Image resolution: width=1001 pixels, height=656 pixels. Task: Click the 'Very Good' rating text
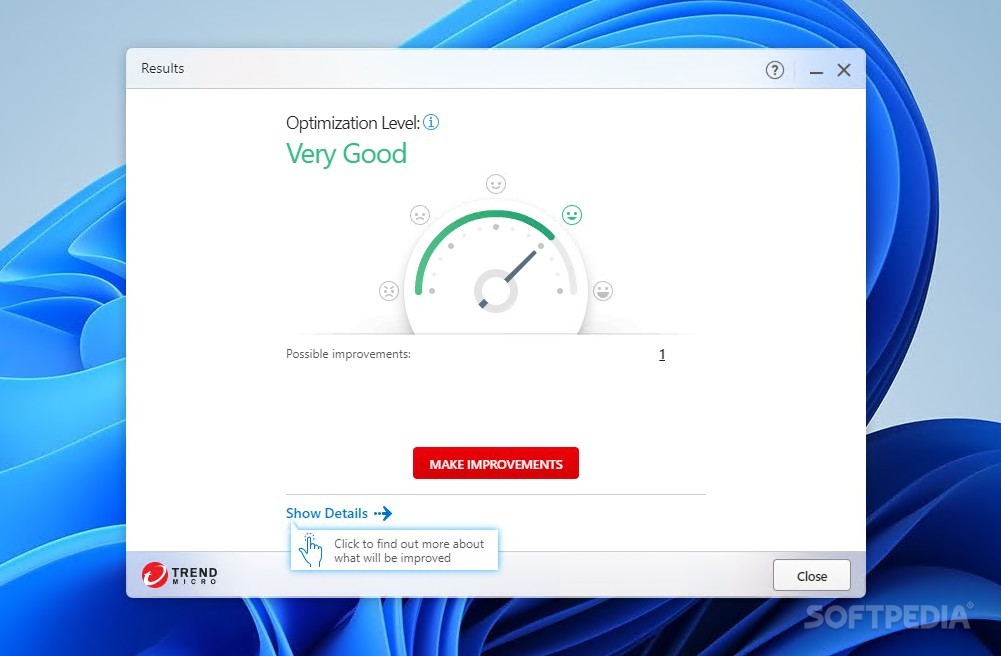pos(346,154)
